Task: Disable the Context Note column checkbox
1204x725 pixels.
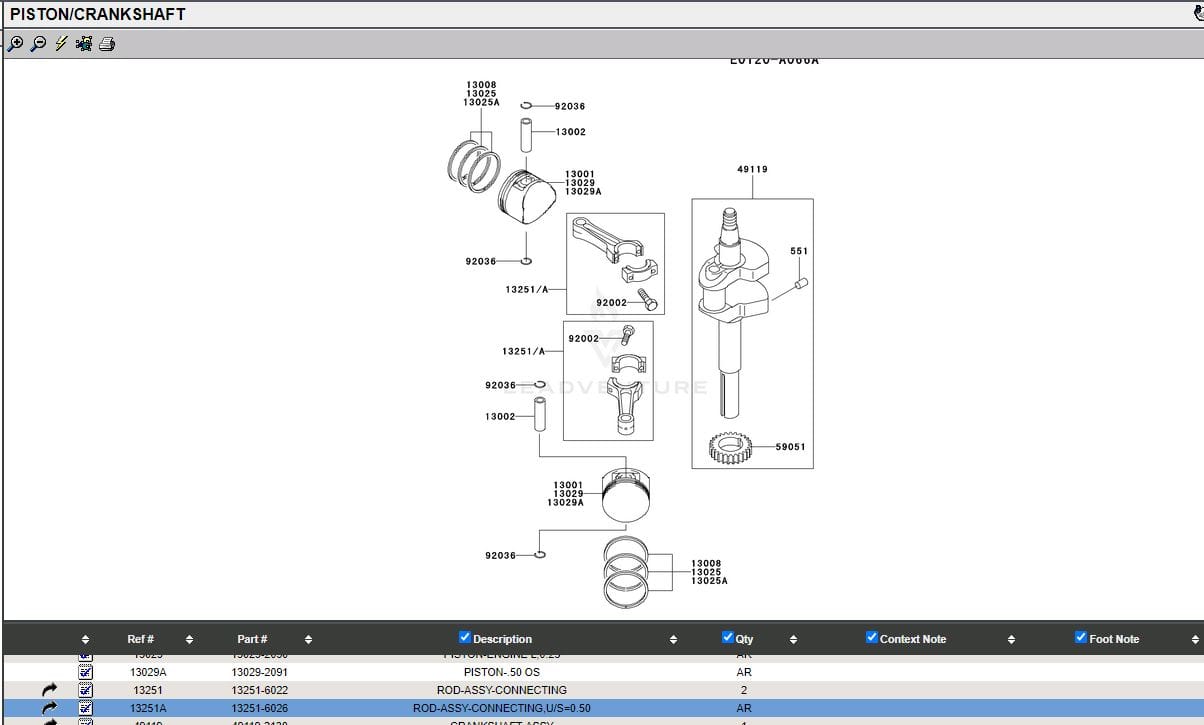Action: 872,638
